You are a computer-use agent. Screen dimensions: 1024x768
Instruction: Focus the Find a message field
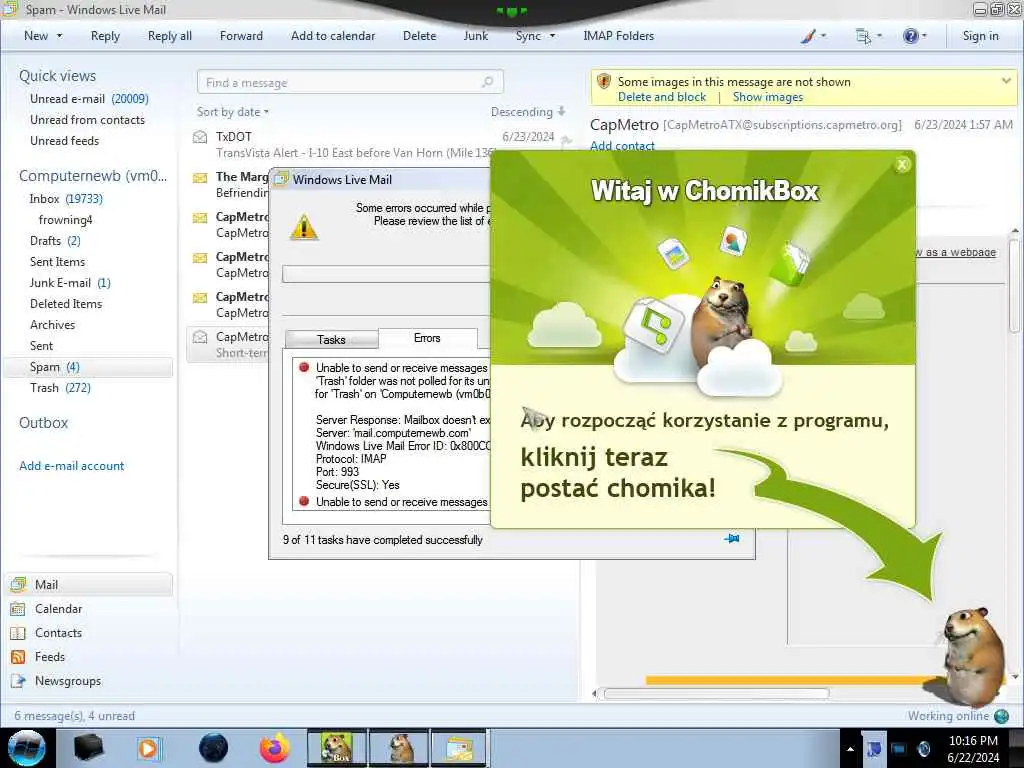click(350, 82)
